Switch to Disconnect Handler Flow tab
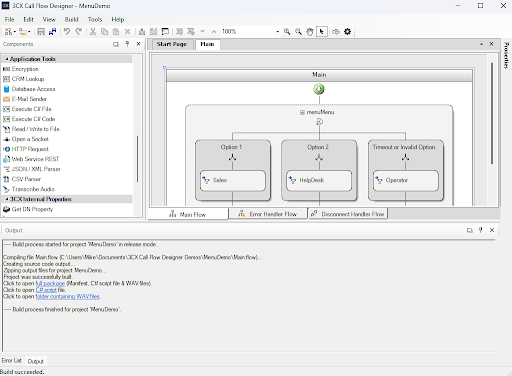Viewport: 512px width, 376px height. coord(347,214)
